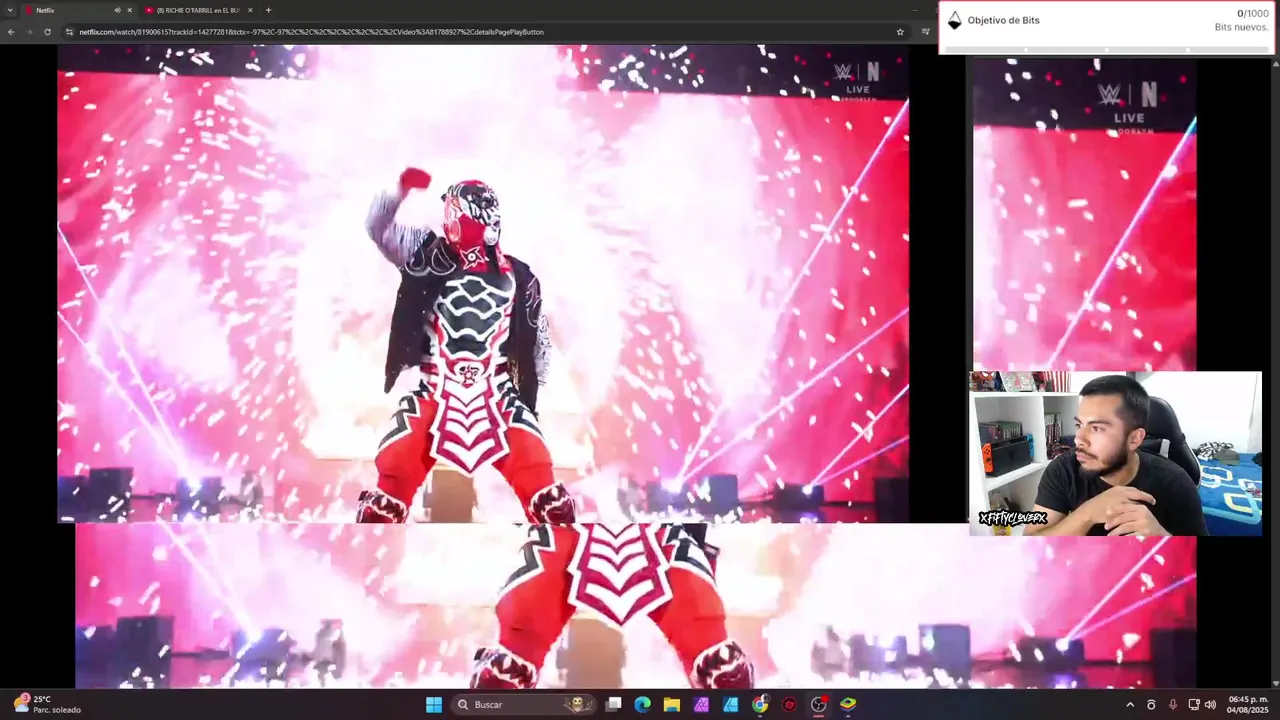Close the RICHIE O'FARRILL tab
Image resolution: width=1280 pixels, height=720 pixels.
[x=250, y=10]
